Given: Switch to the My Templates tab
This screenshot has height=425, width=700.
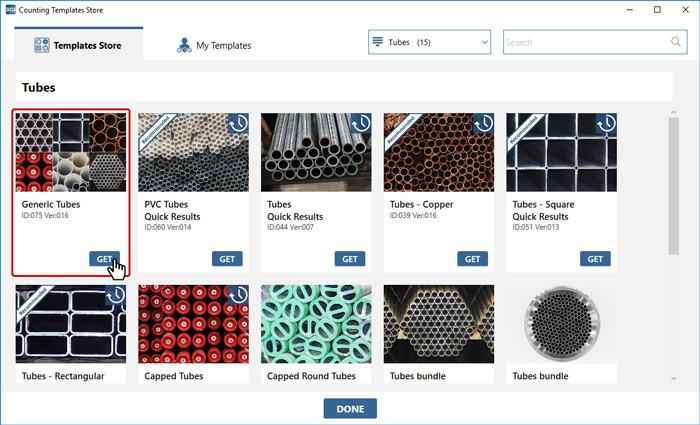Looking at the screenshot, I should point(213,45).
